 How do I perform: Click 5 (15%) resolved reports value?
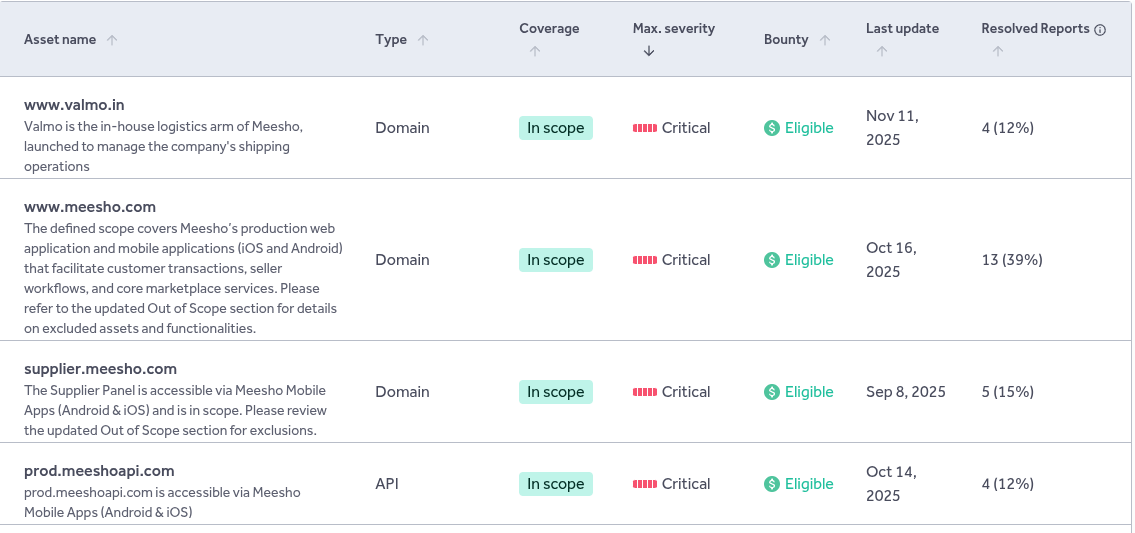1008,392
